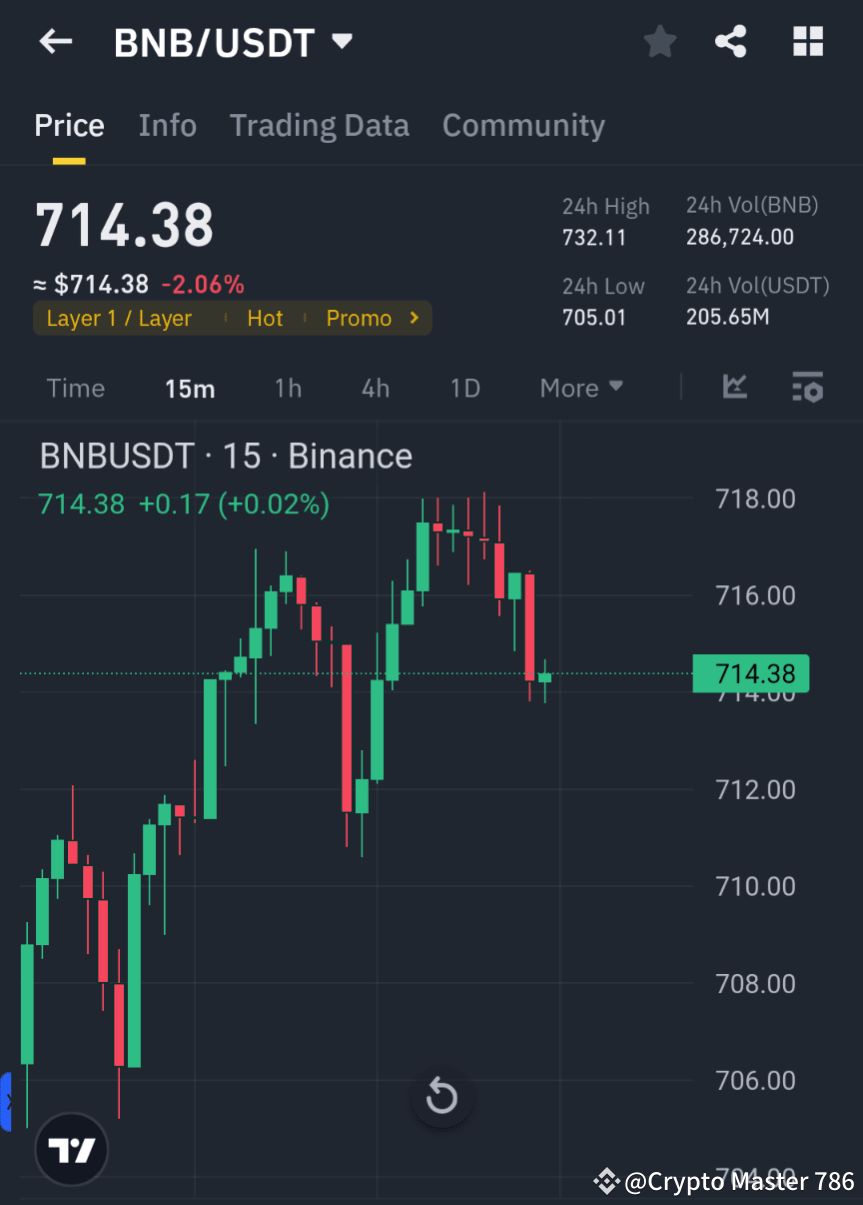Open chart indicator settings icon
Viewport: 863px width, 1205px height.
coord(807,387)
